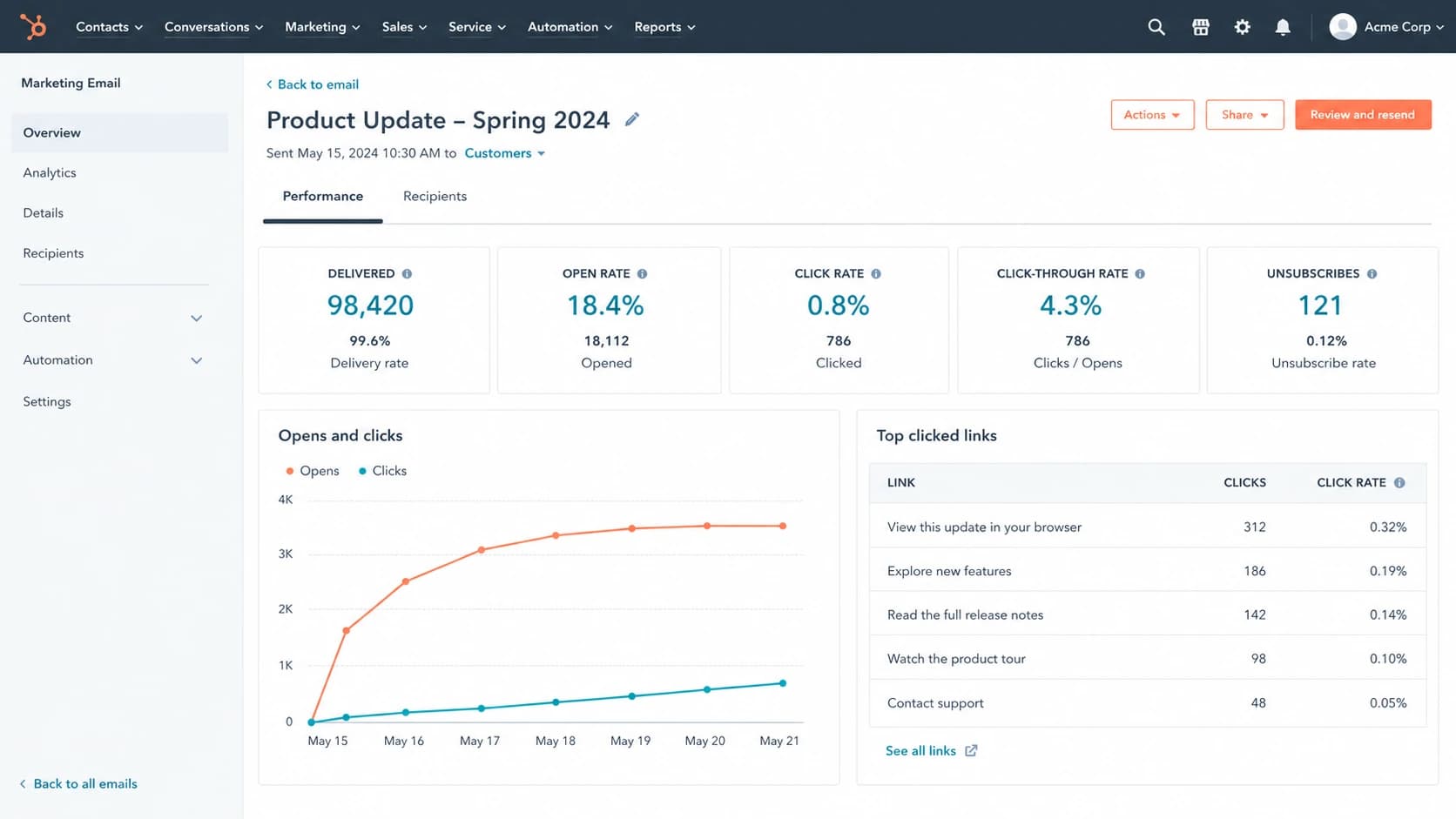
Task: Click the Opens data point for May 21
Action: tap(783, 526)
